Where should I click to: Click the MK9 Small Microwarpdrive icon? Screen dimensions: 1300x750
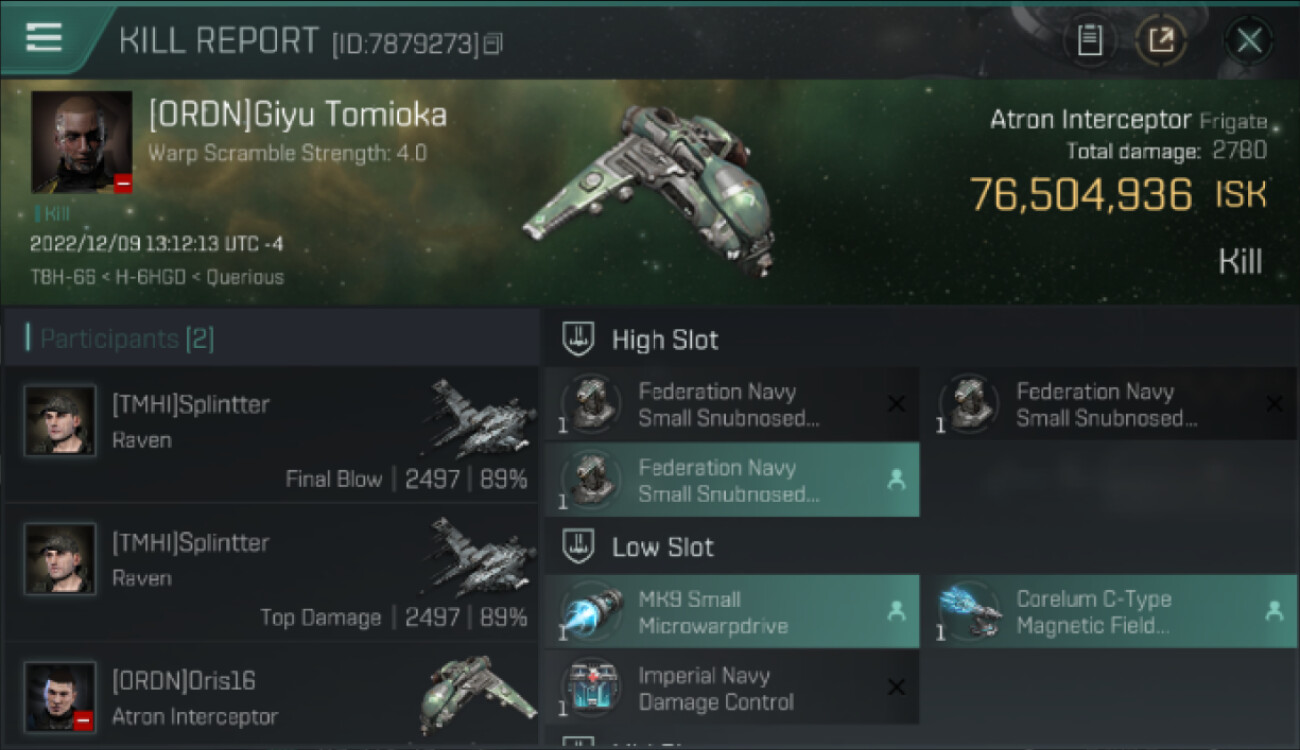[591, 612]
